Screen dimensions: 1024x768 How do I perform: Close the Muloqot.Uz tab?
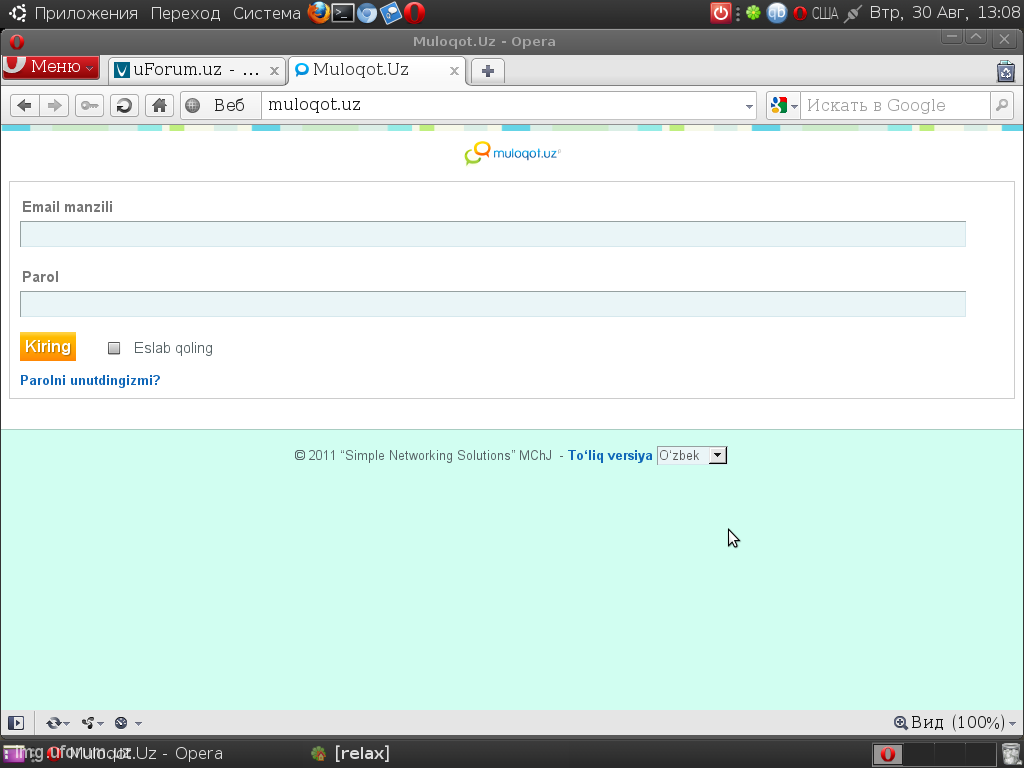coord(454,71)
